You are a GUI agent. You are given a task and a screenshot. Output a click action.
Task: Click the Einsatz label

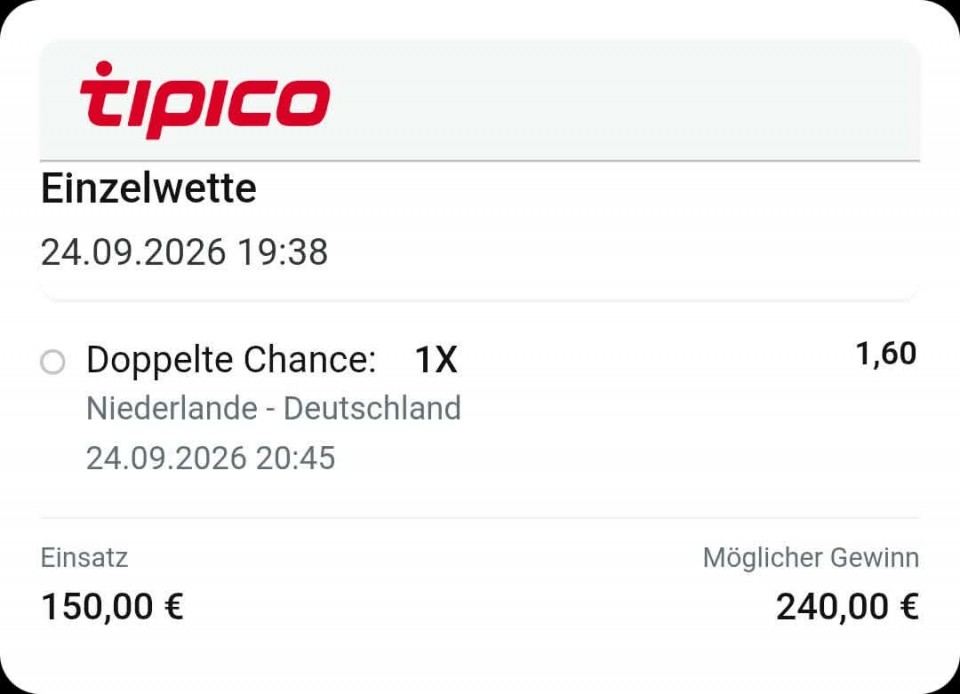(84, 558)
